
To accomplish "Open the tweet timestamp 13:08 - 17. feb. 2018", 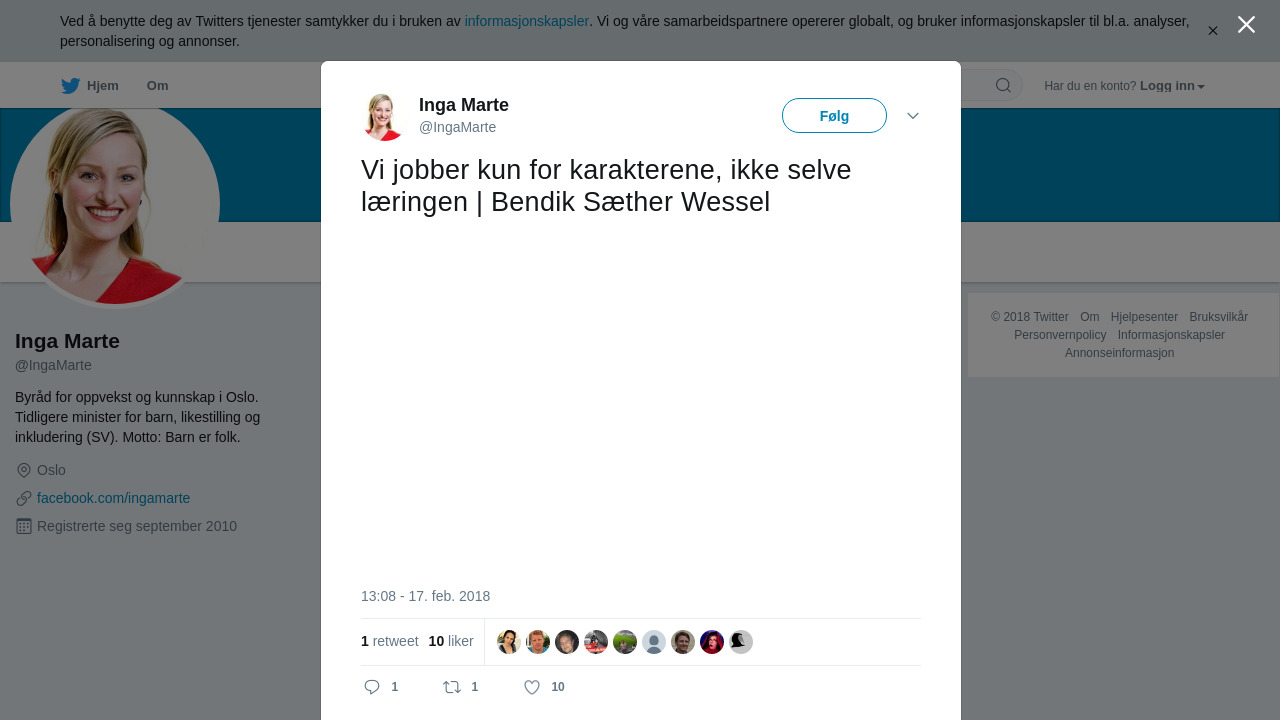I will (425, 596).
